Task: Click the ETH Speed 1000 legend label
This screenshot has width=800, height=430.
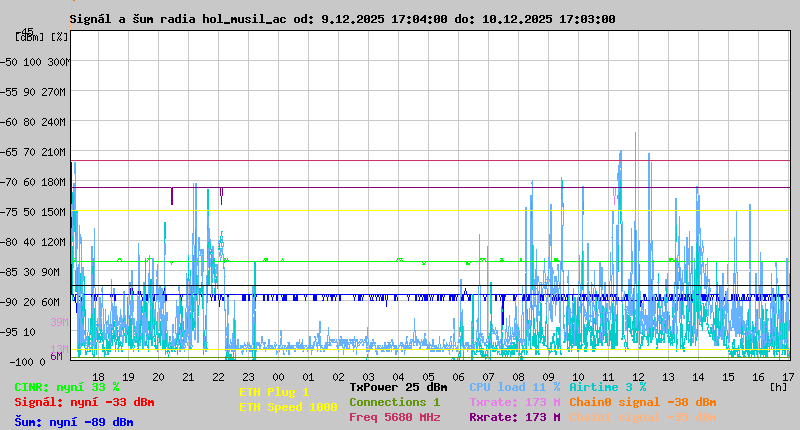Action: click(288, 407)
